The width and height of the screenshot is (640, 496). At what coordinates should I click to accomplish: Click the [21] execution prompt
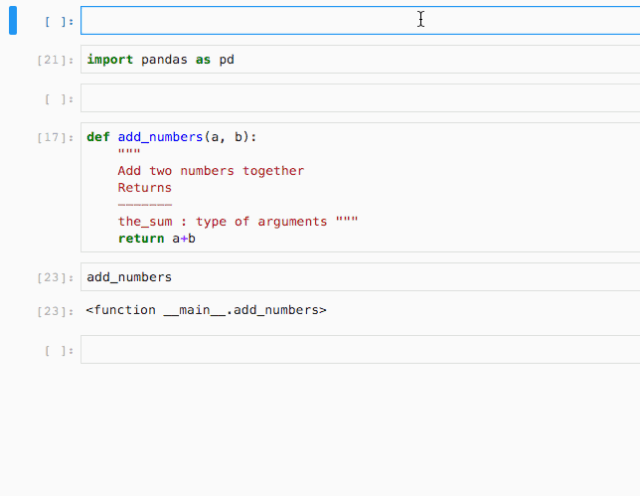[x=55, y=60]
